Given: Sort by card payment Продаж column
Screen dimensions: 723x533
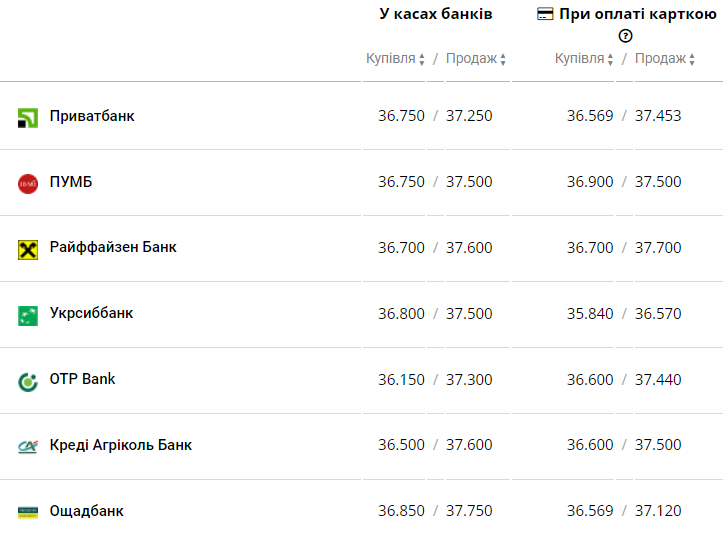Looking at the screenshot, I should click(664, 59).
